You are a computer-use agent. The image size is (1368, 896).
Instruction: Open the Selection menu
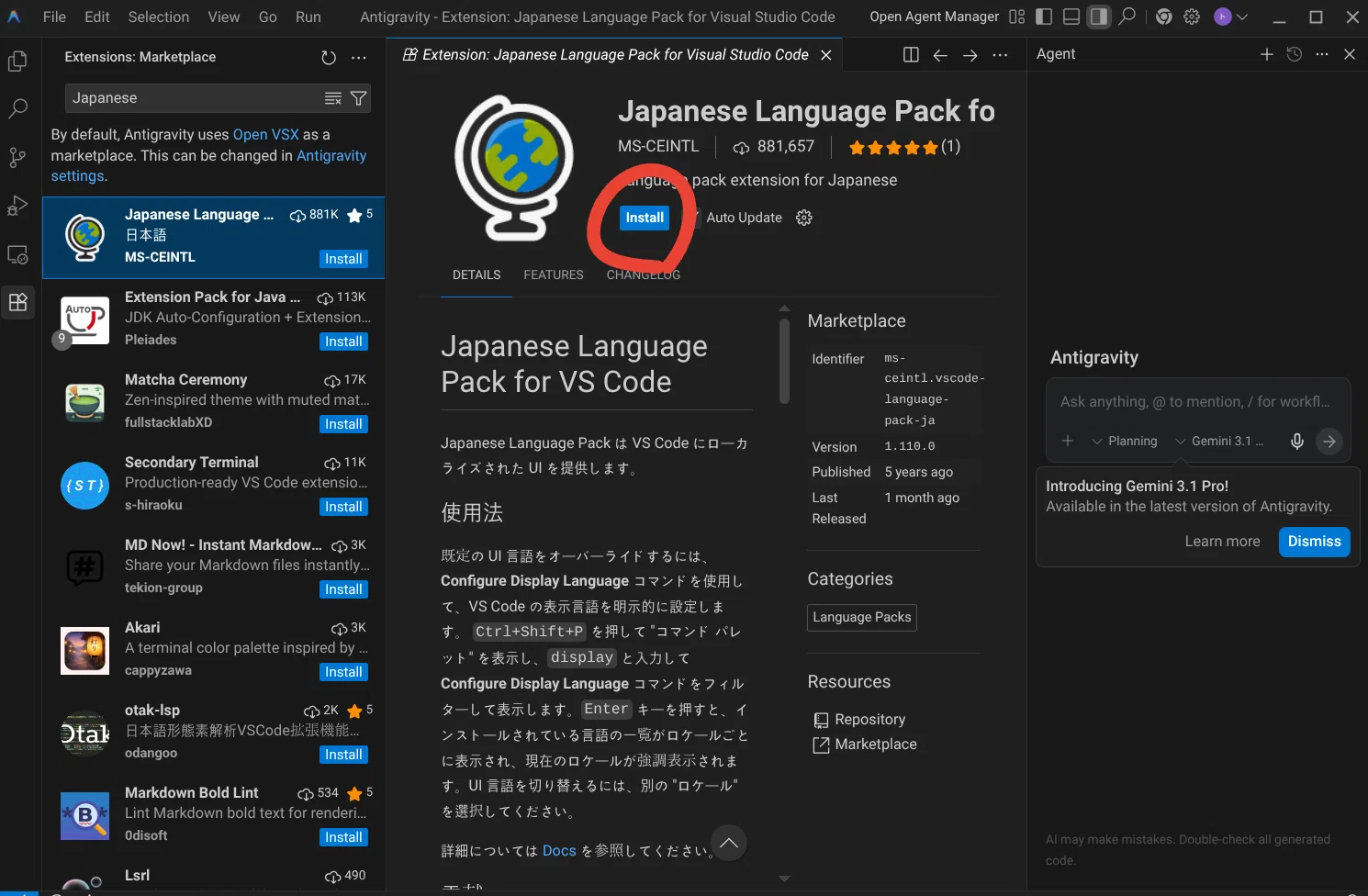tap(159, 17)
